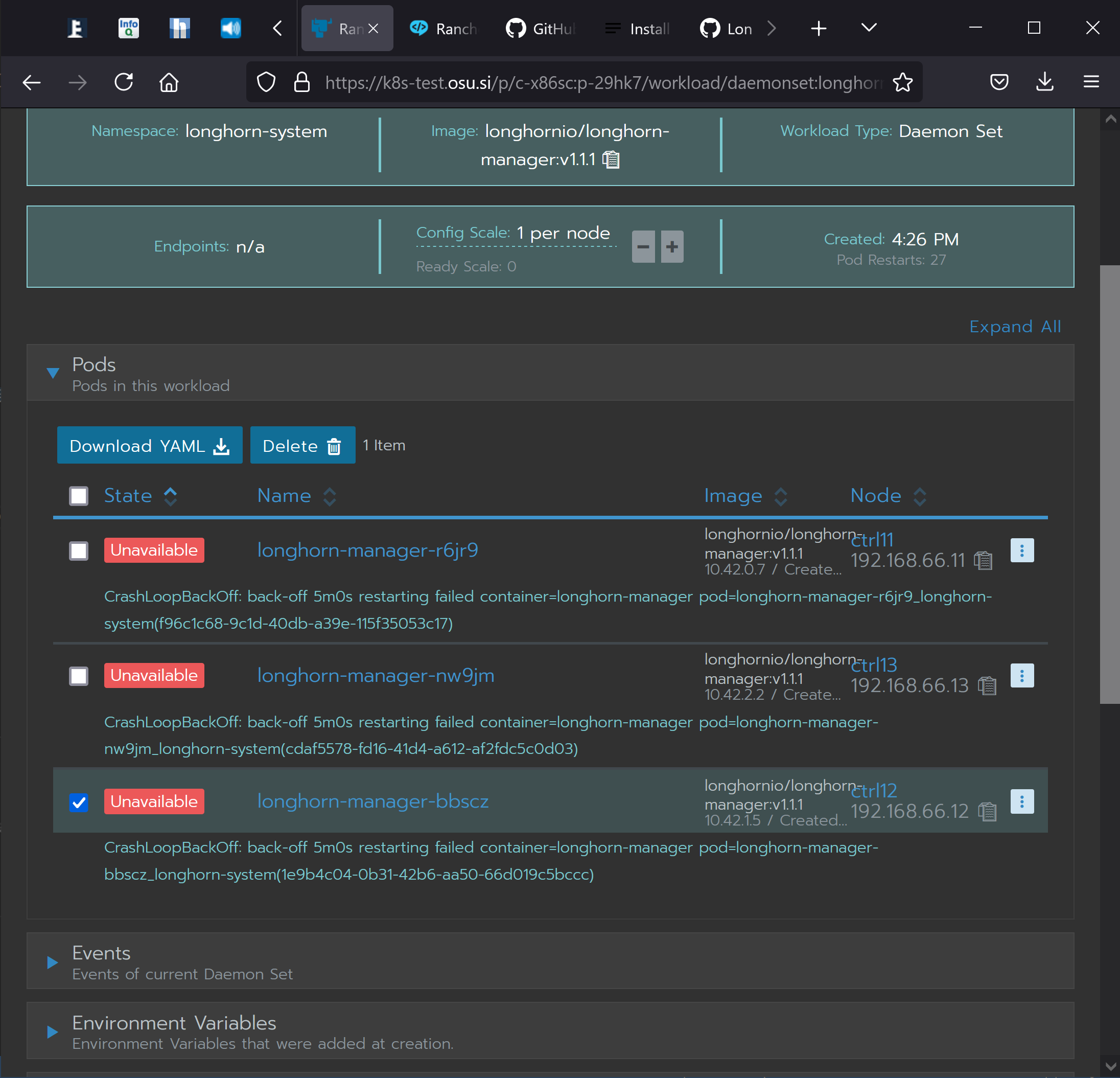Click the page vertical scrollbar thumb
Image resolution: width=1120 pixels, height=1078 pixels.
point(1110,485)
